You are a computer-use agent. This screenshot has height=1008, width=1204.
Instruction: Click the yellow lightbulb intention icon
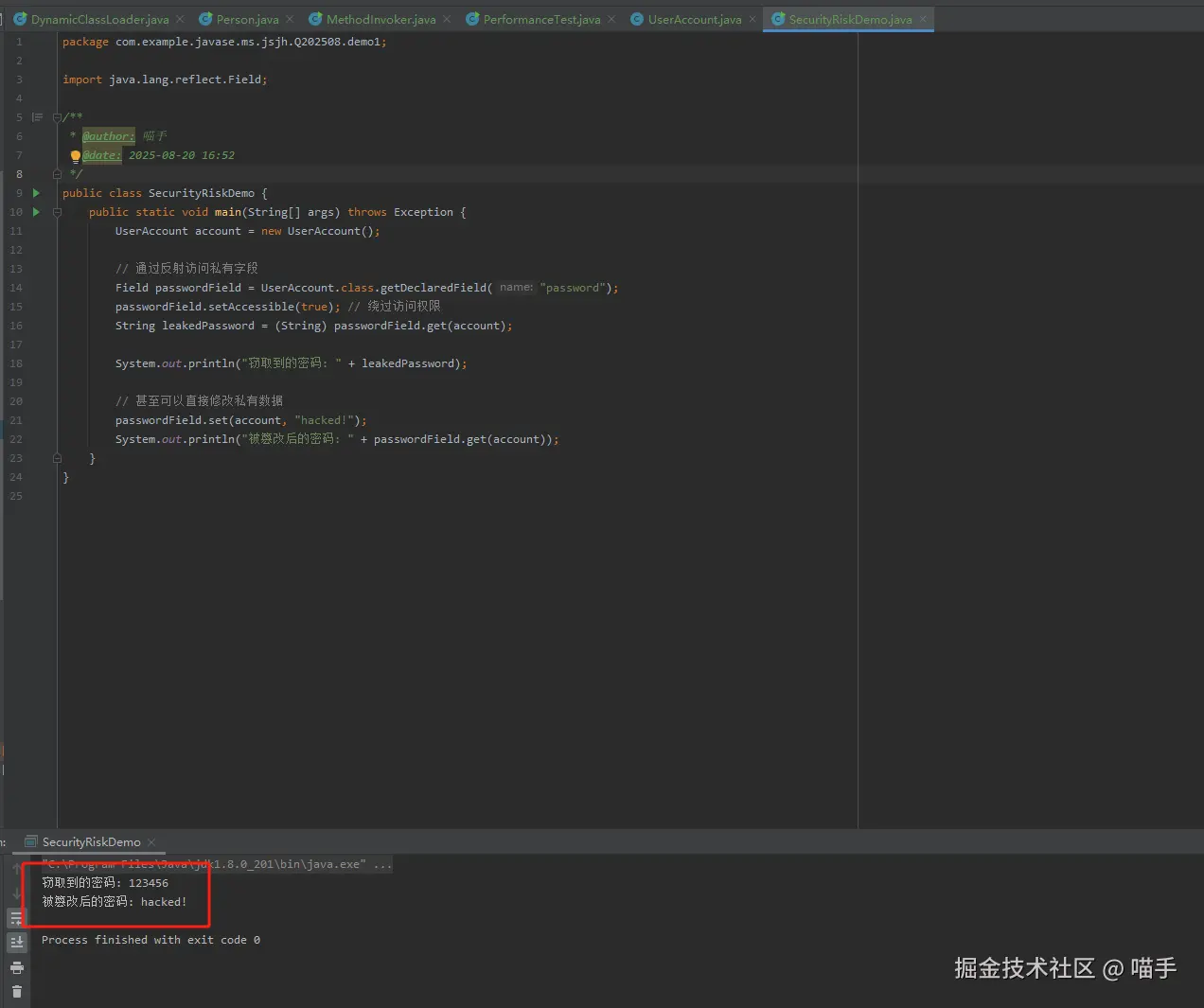[76, 156]
